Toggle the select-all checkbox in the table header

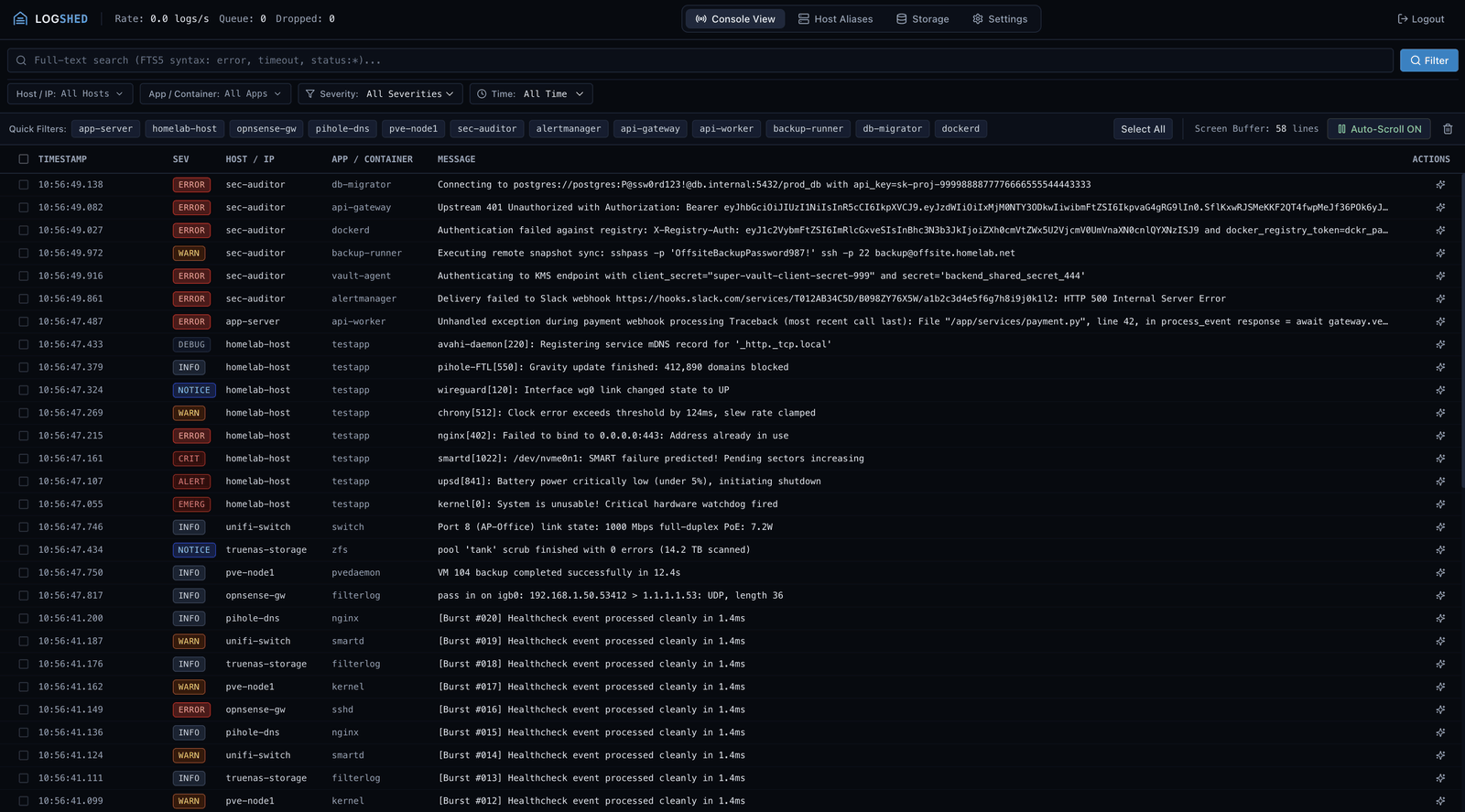click(24, 159)
